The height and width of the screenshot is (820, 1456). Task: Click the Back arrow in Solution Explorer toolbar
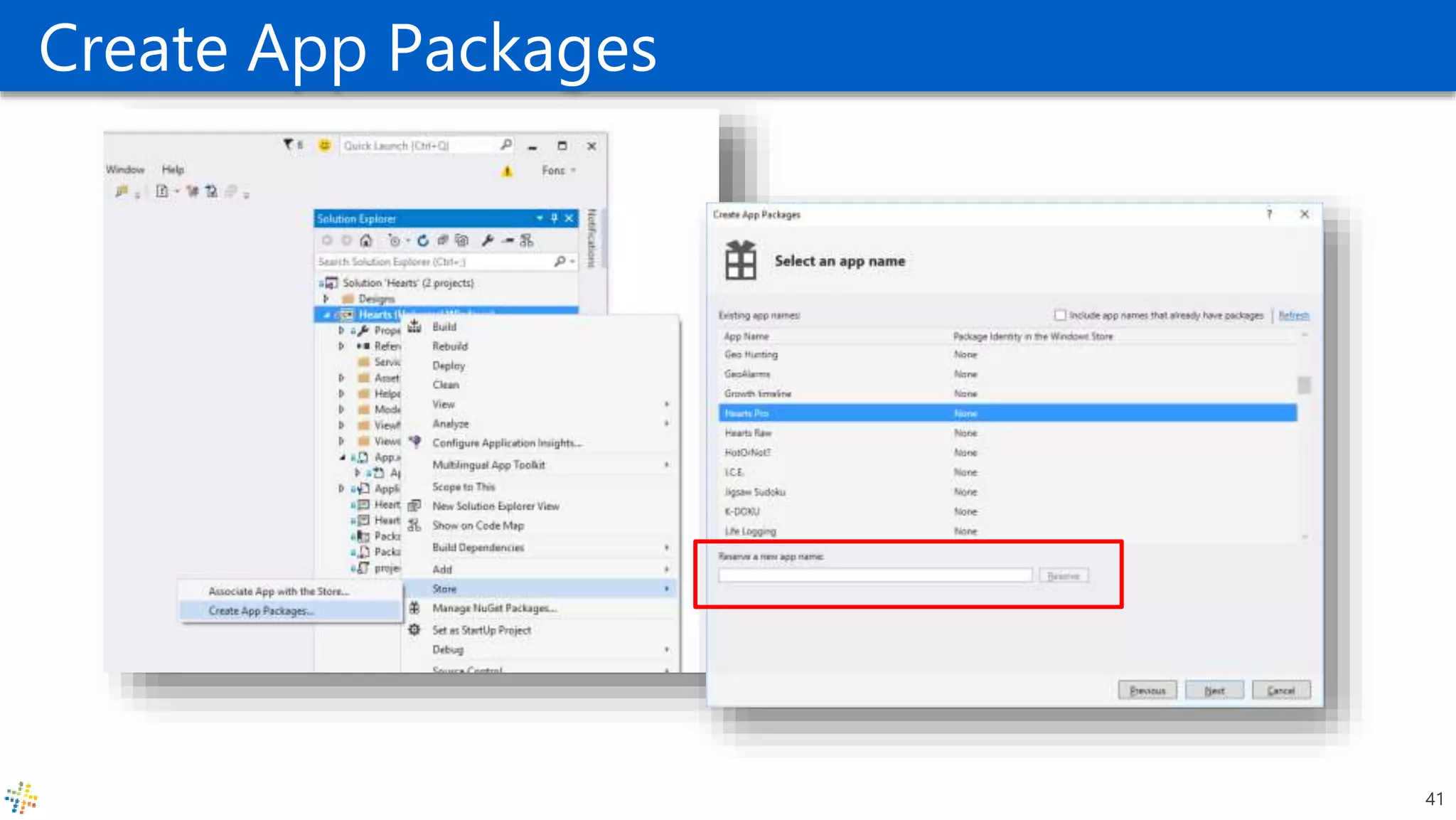(x=327, y=240)
